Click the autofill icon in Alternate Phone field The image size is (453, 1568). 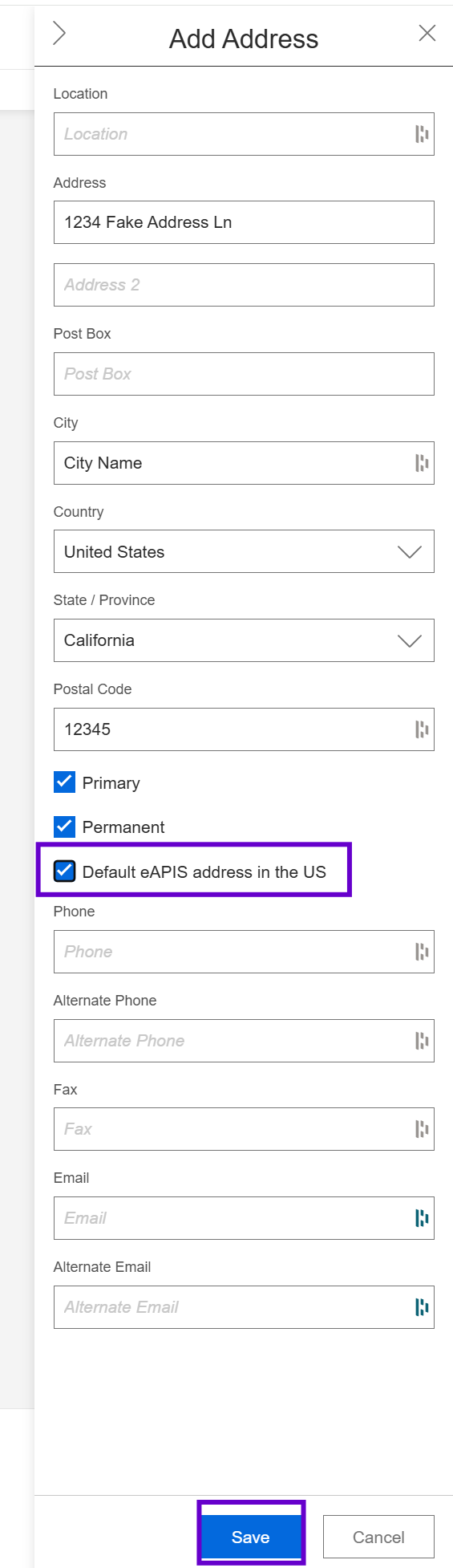[422, 1041]
